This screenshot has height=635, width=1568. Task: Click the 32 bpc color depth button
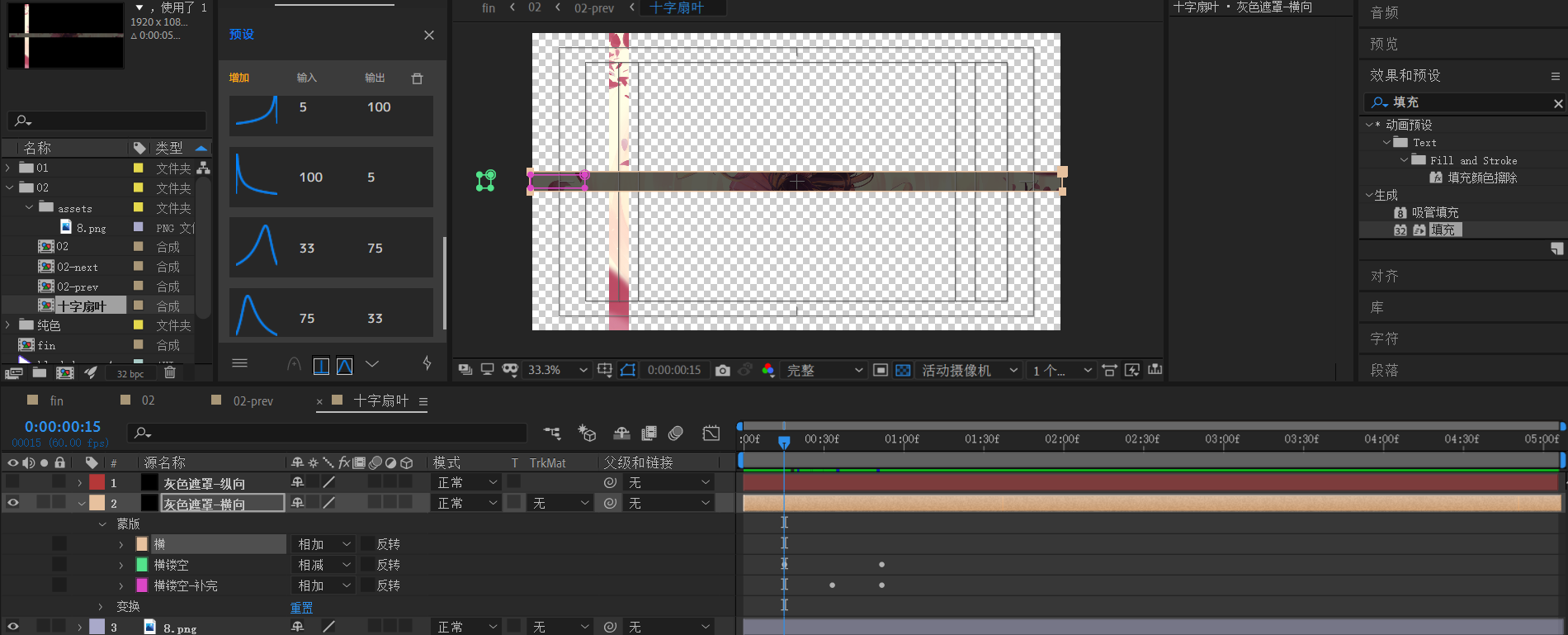coord(130,373)
